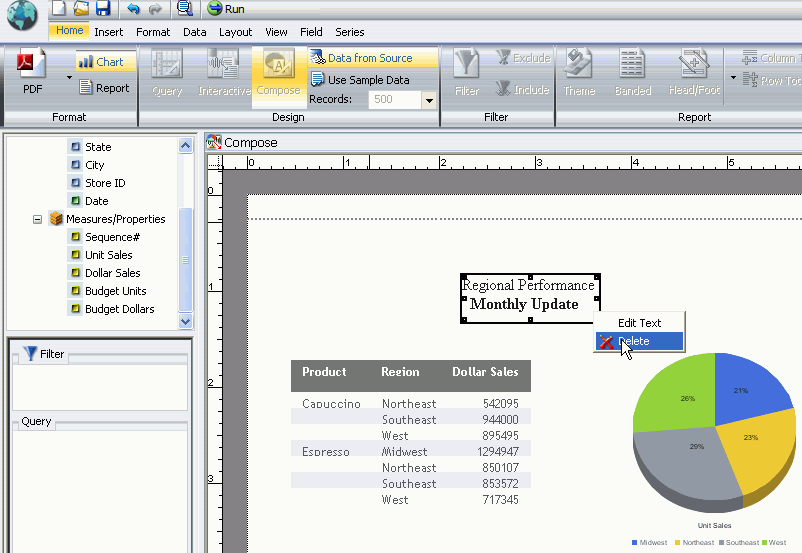Image resolution: width=802 pixels, height=553 pixels.
Task: Open the Theme ribbon button
Action: click(x=579, y=73)
